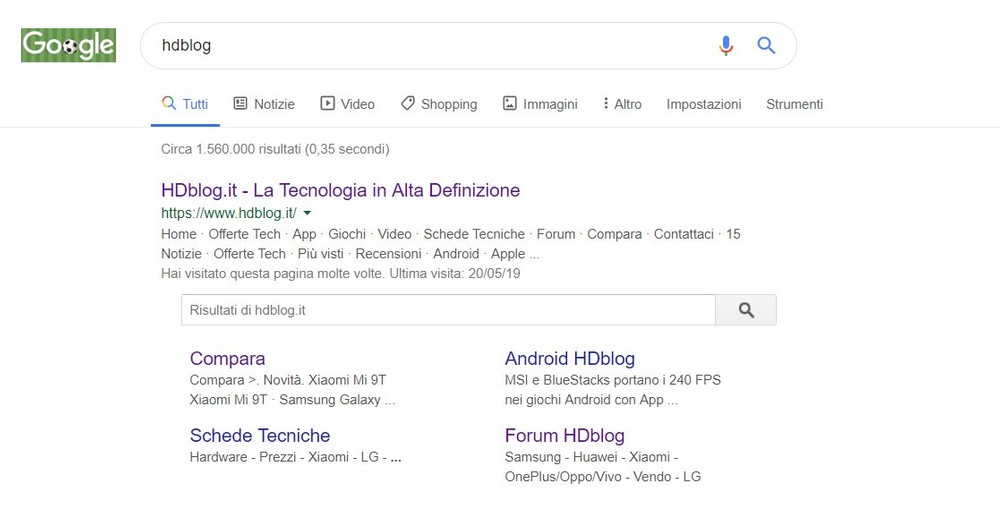Click the Risultati di hdblog.it search field

pyautogui.click(x=448, y=311)
